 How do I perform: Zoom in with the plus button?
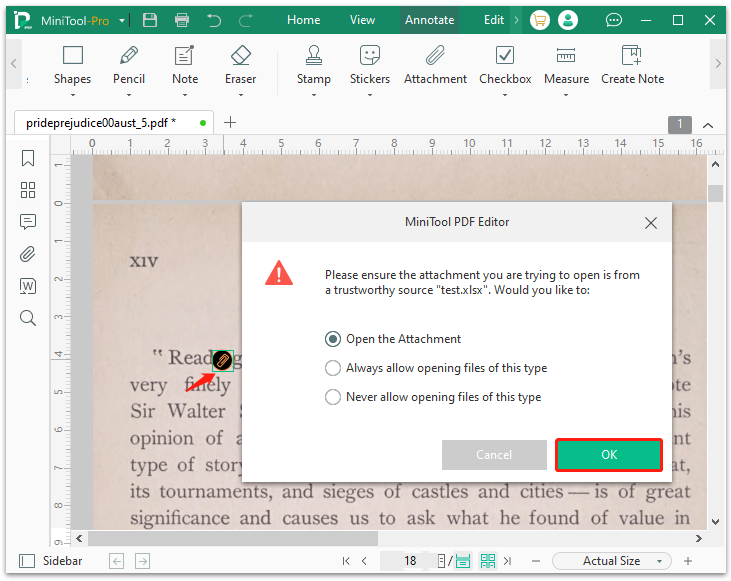[688, 561]
